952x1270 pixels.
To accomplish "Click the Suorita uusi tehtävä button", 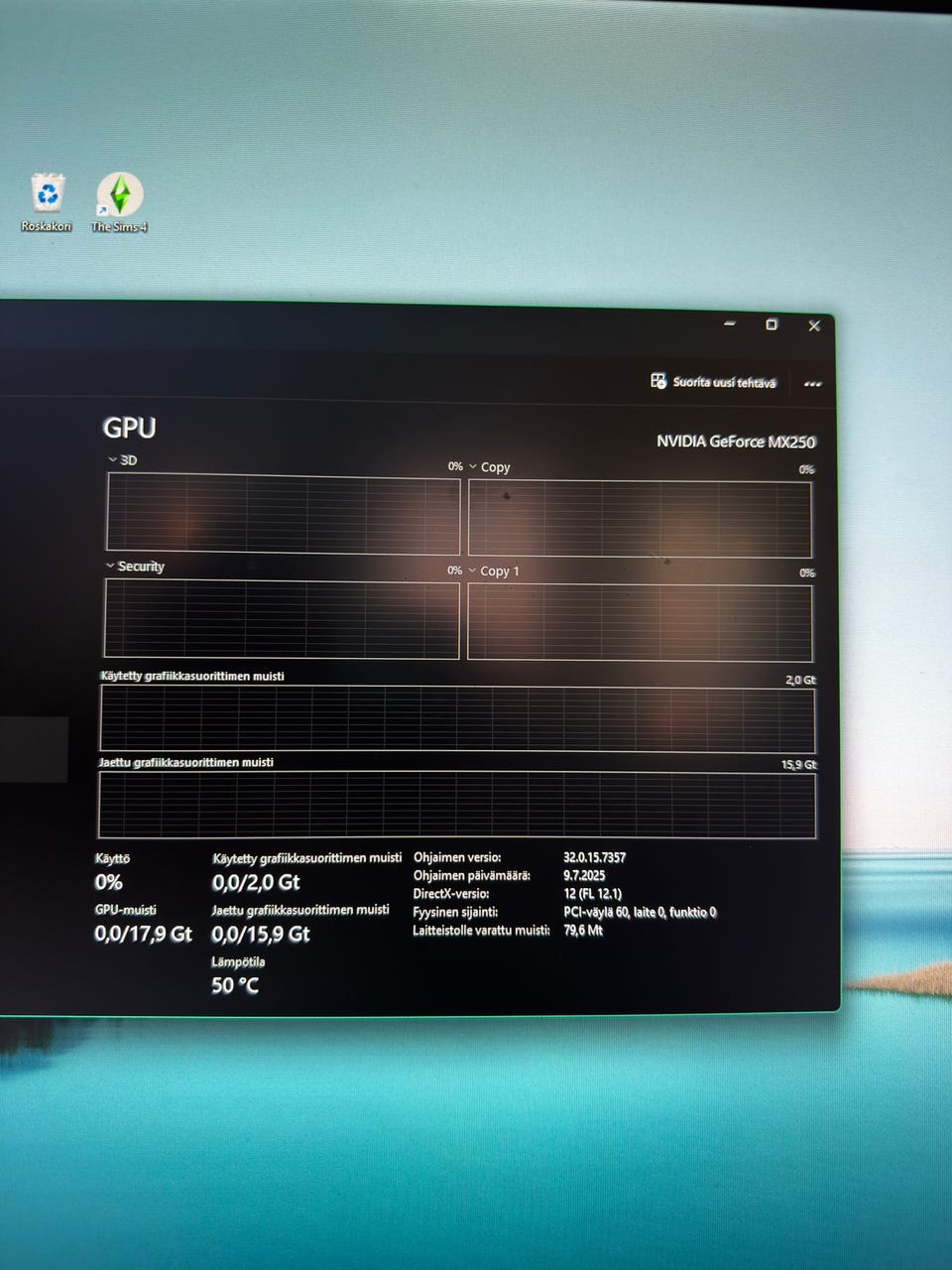I will (x=714, y=382).
